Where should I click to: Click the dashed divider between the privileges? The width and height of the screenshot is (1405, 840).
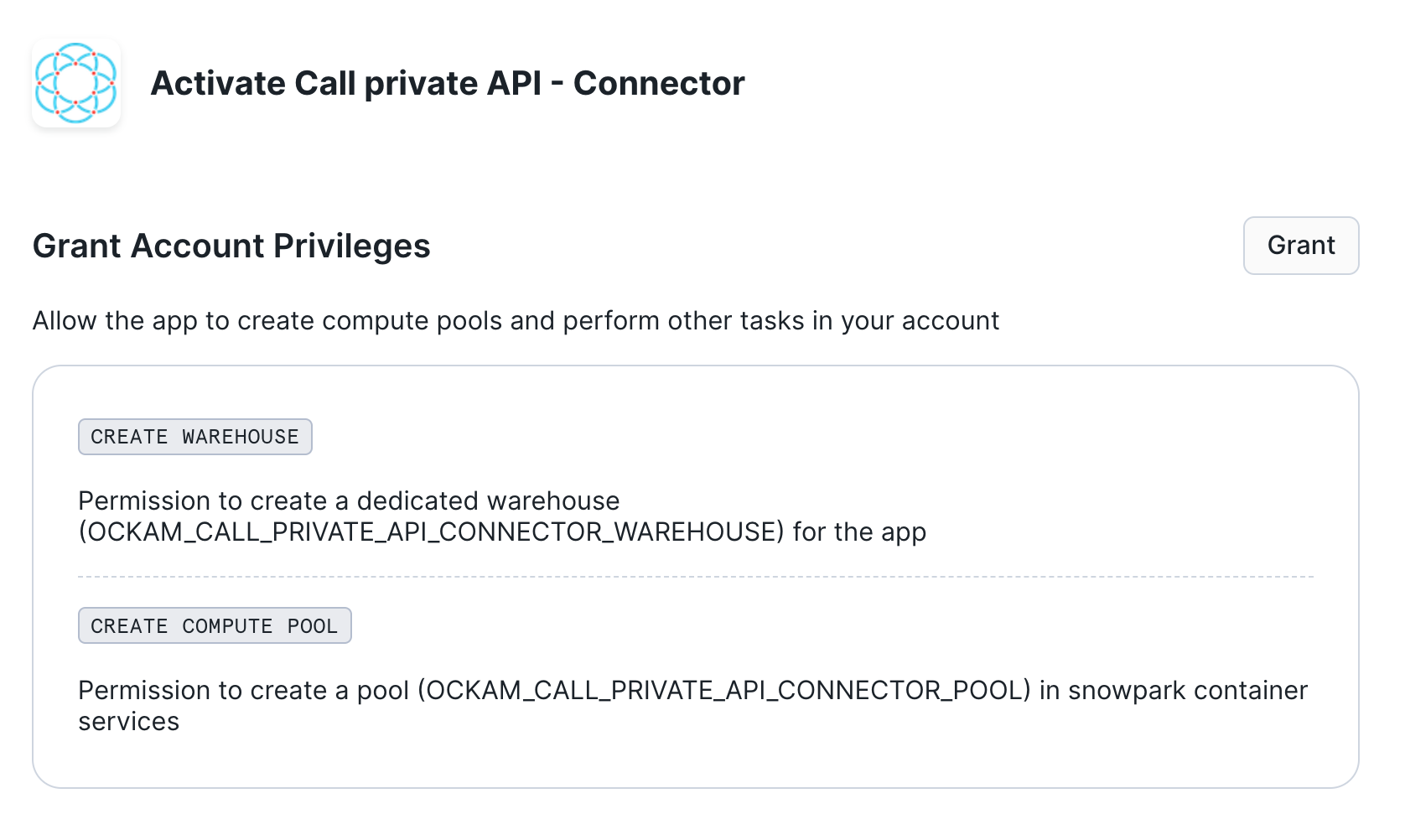[695, 577]
